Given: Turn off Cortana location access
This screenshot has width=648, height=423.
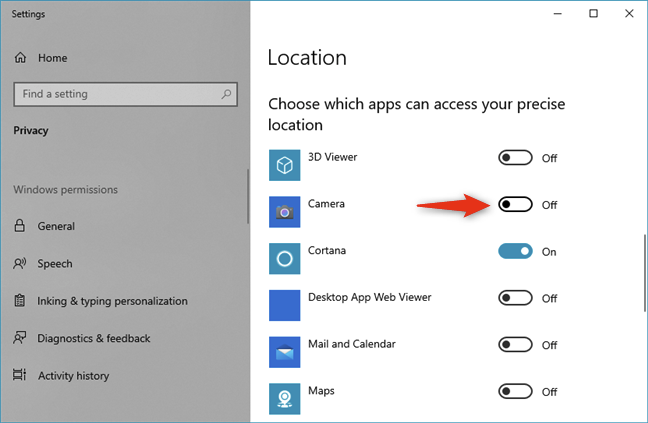Looking at the screenshot, I should (515, 251).
